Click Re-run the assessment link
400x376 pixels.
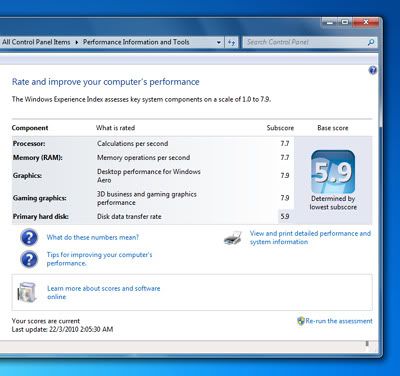[x=339, y=321]
